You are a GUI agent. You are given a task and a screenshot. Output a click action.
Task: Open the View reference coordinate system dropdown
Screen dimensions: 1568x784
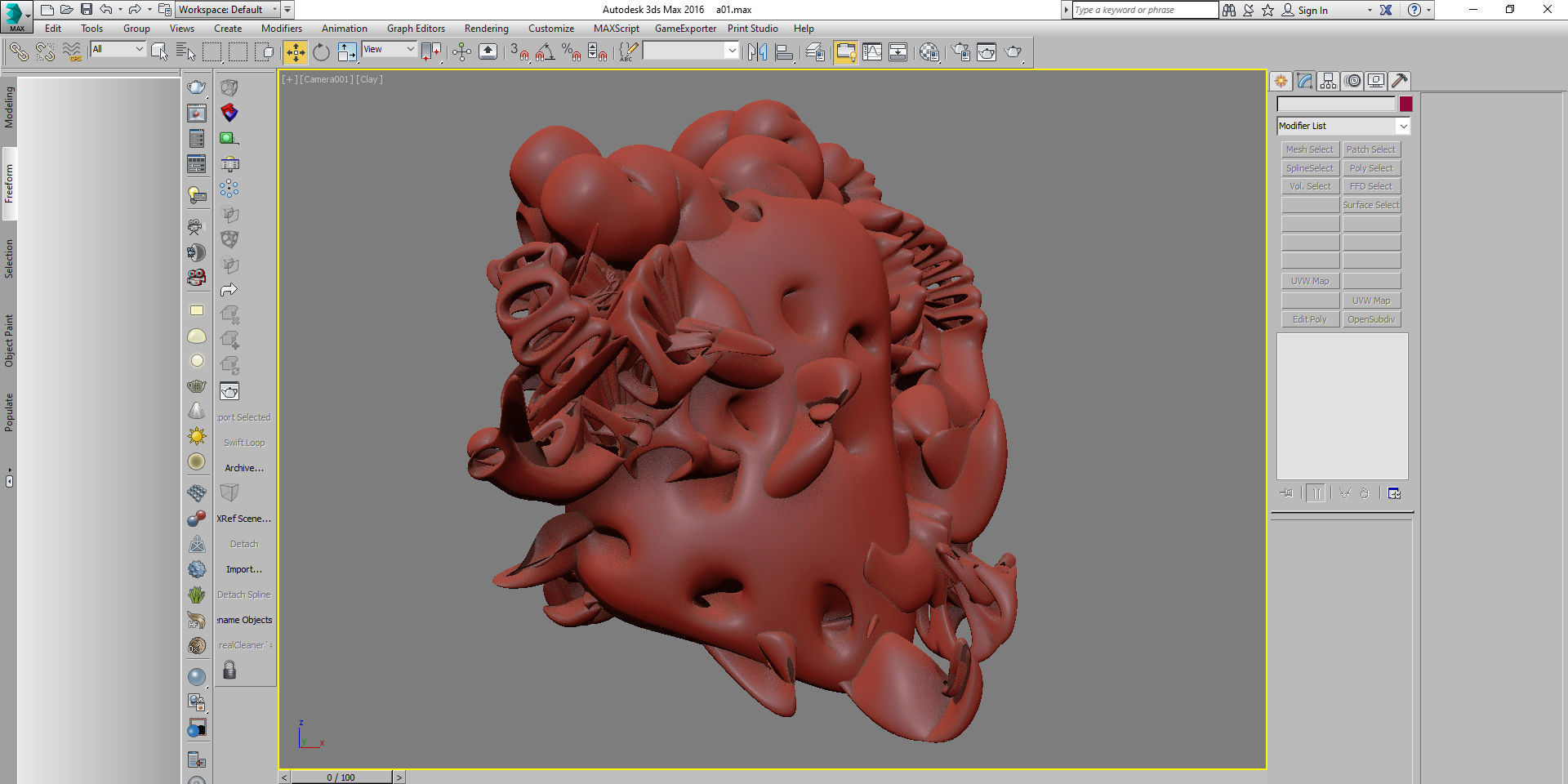pos(389,49)
